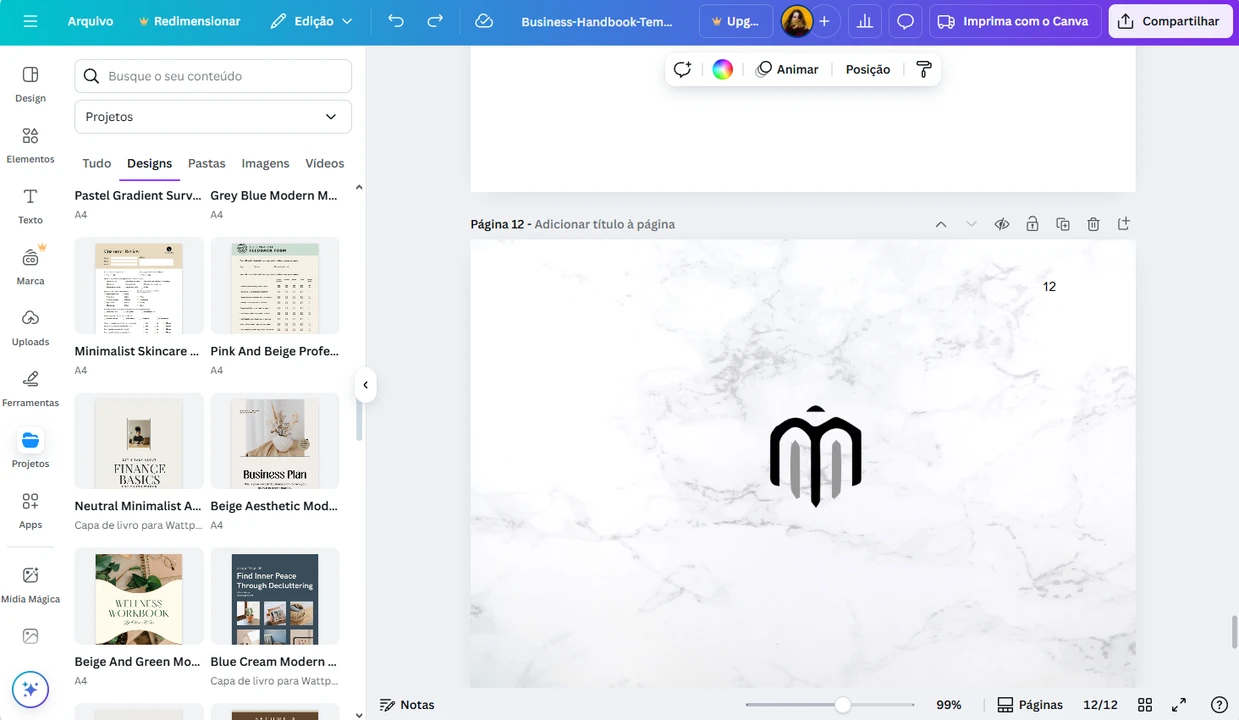The width and height of the screenshot is (1239, 720).
Task: Switch to the Tudo tab
Action: coord(97,163)
